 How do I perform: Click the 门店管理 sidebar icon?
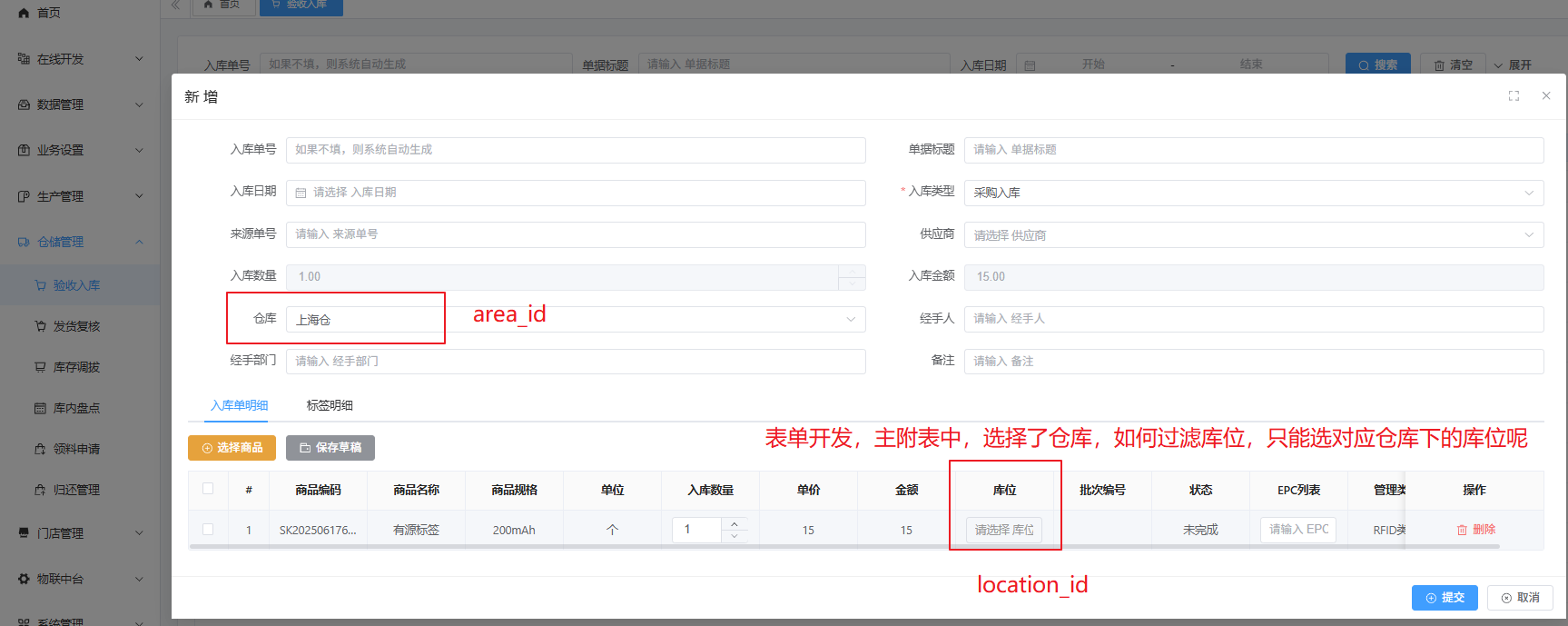pyautogui.click(x=24, y=533)
